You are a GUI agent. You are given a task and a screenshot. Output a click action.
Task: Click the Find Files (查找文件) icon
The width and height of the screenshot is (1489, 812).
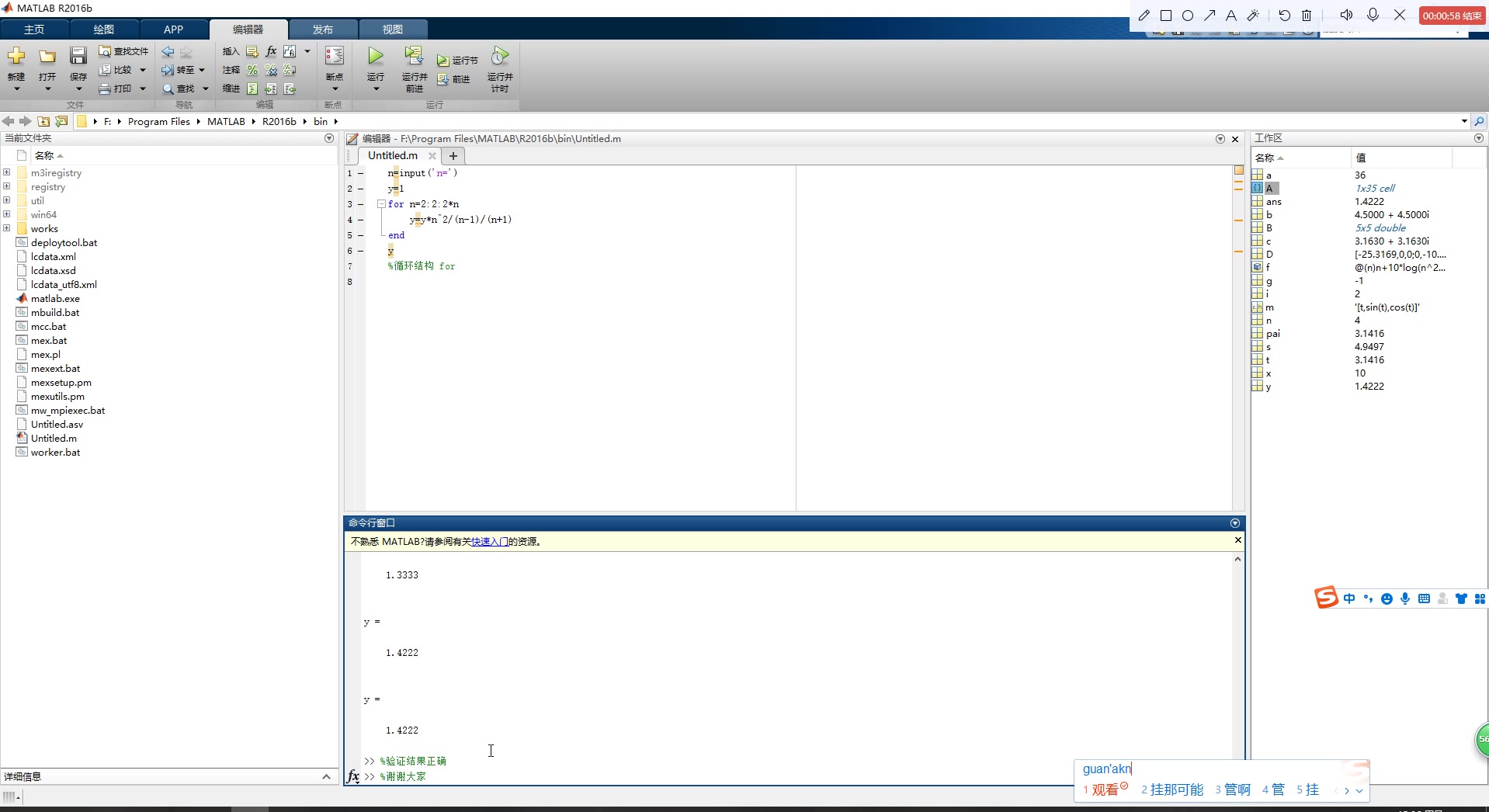pyautogui.click(x=105, y=51)
